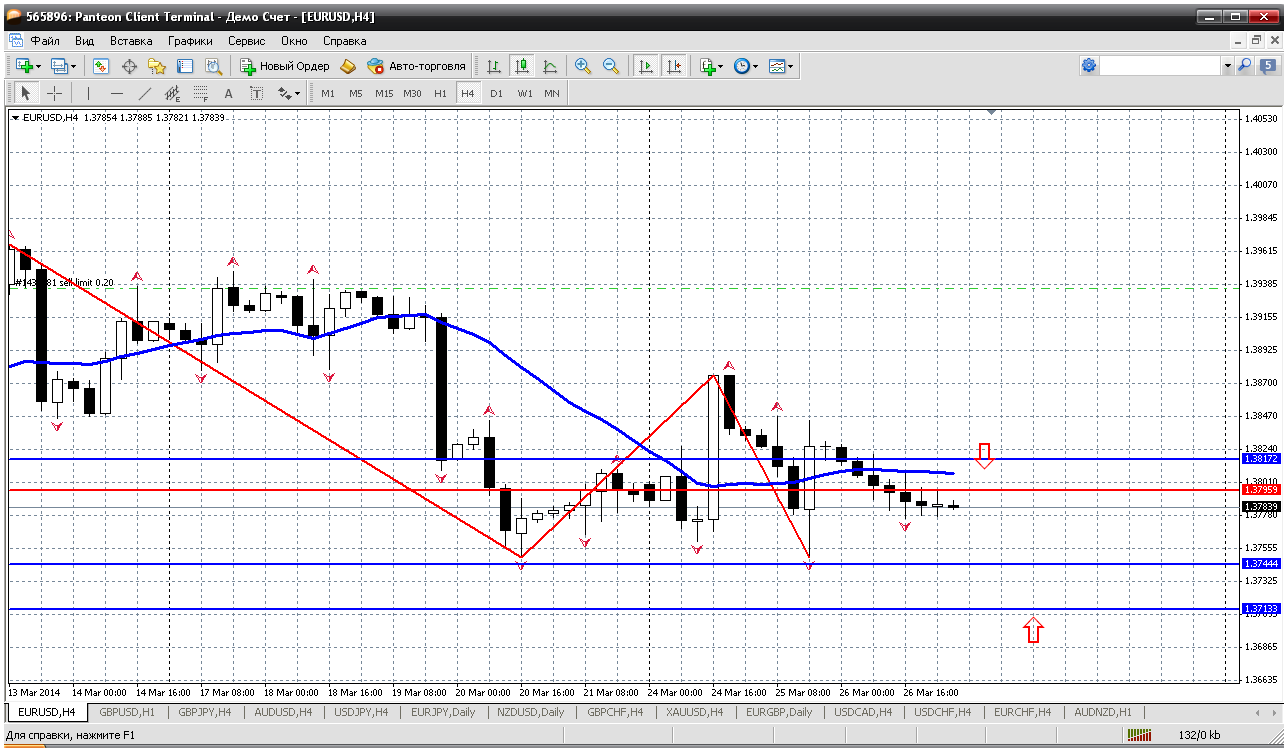Open the Navigator favorites folder icon
Screen dimensions: 1288x748
point(157,66)
